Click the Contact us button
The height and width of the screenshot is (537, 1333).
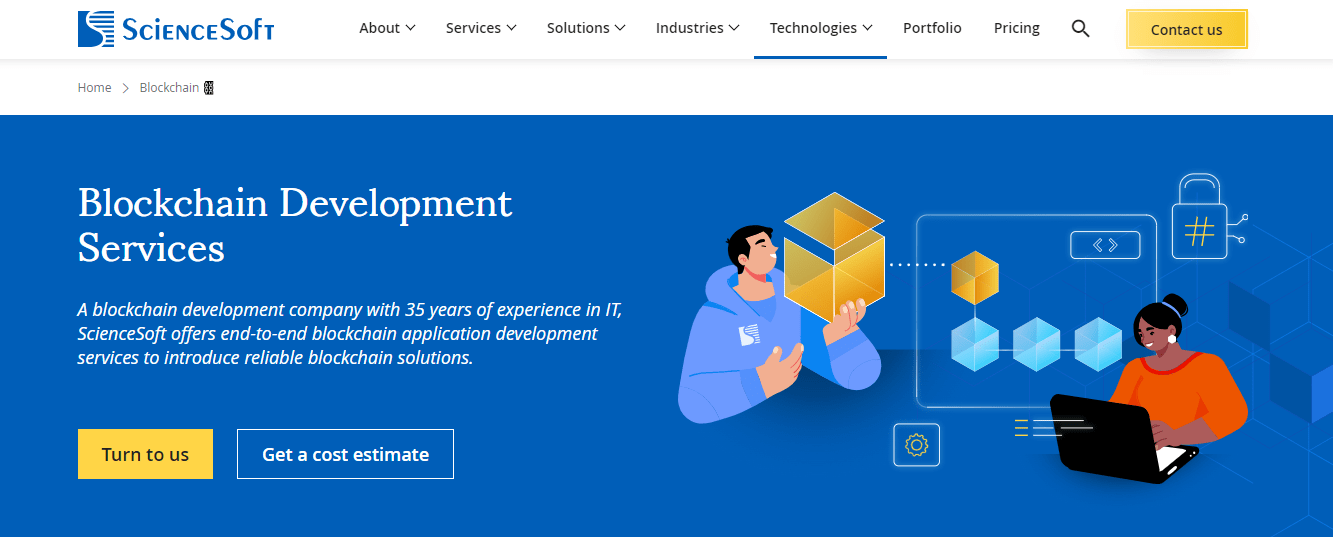tap(1187, 29)
